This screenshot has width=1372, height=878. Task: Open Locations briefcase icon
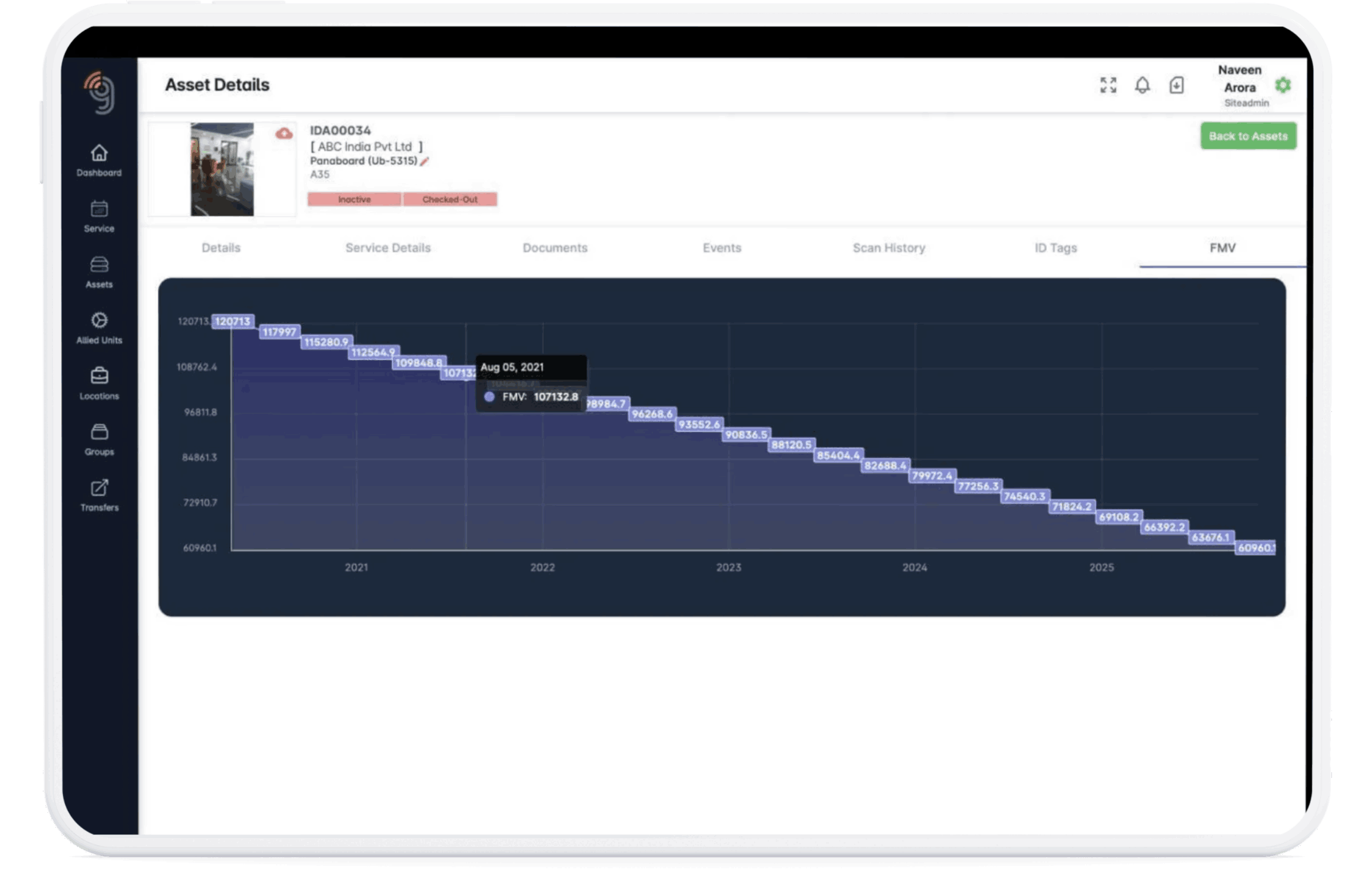tap(99, 377)
